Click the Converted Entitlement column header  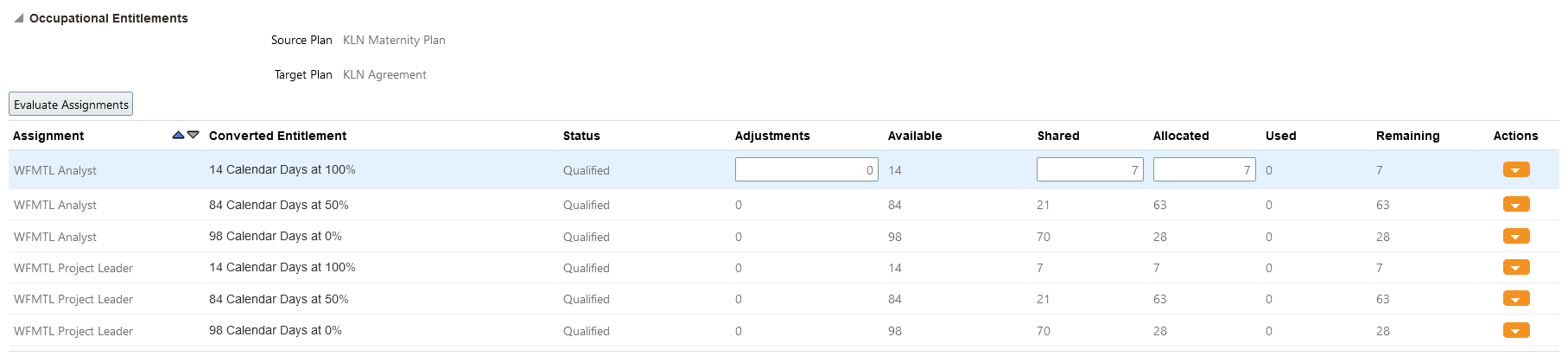coord(277,136)
